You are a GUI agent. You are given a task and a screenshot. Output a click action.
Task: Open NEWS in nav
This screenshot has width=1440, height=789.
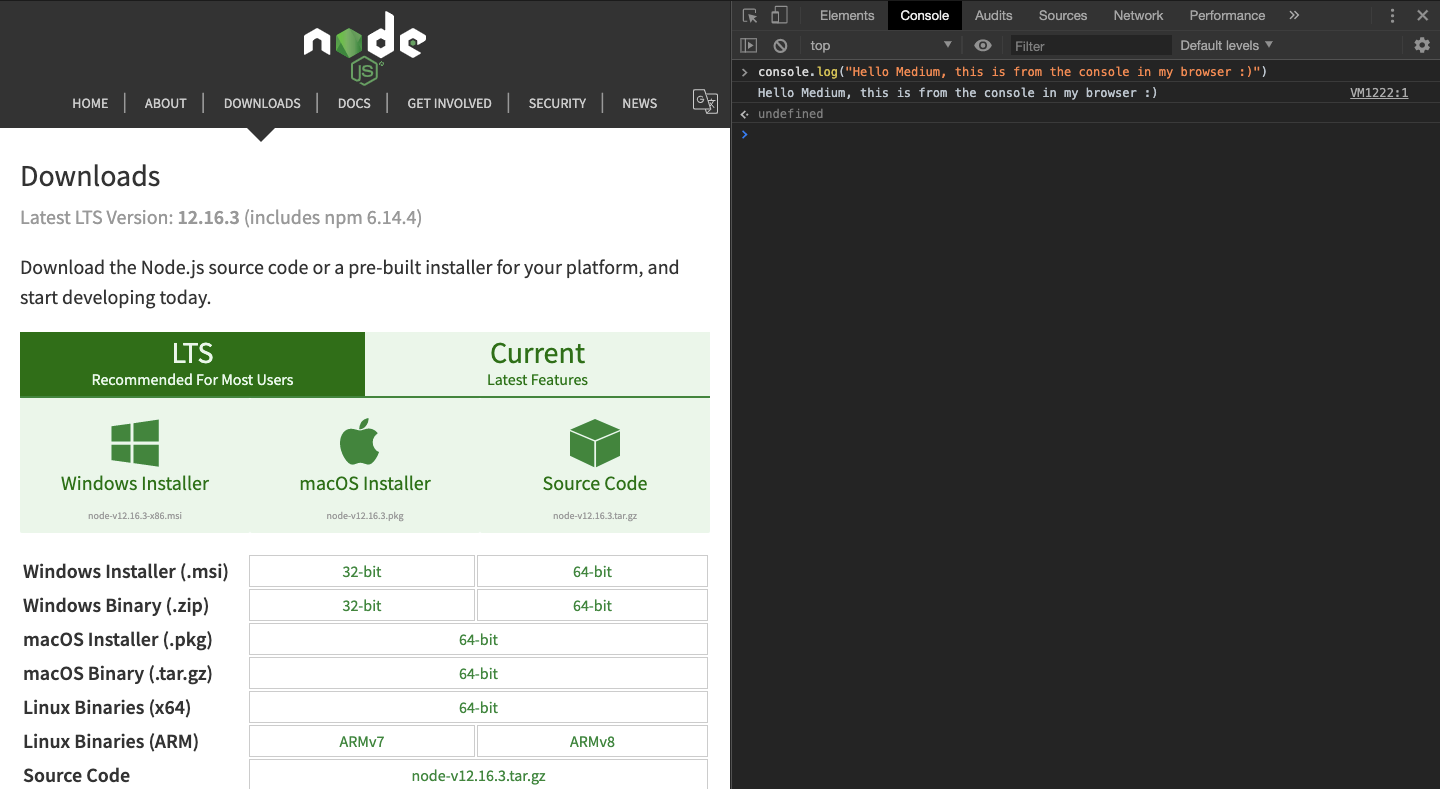tap(640, 103)
